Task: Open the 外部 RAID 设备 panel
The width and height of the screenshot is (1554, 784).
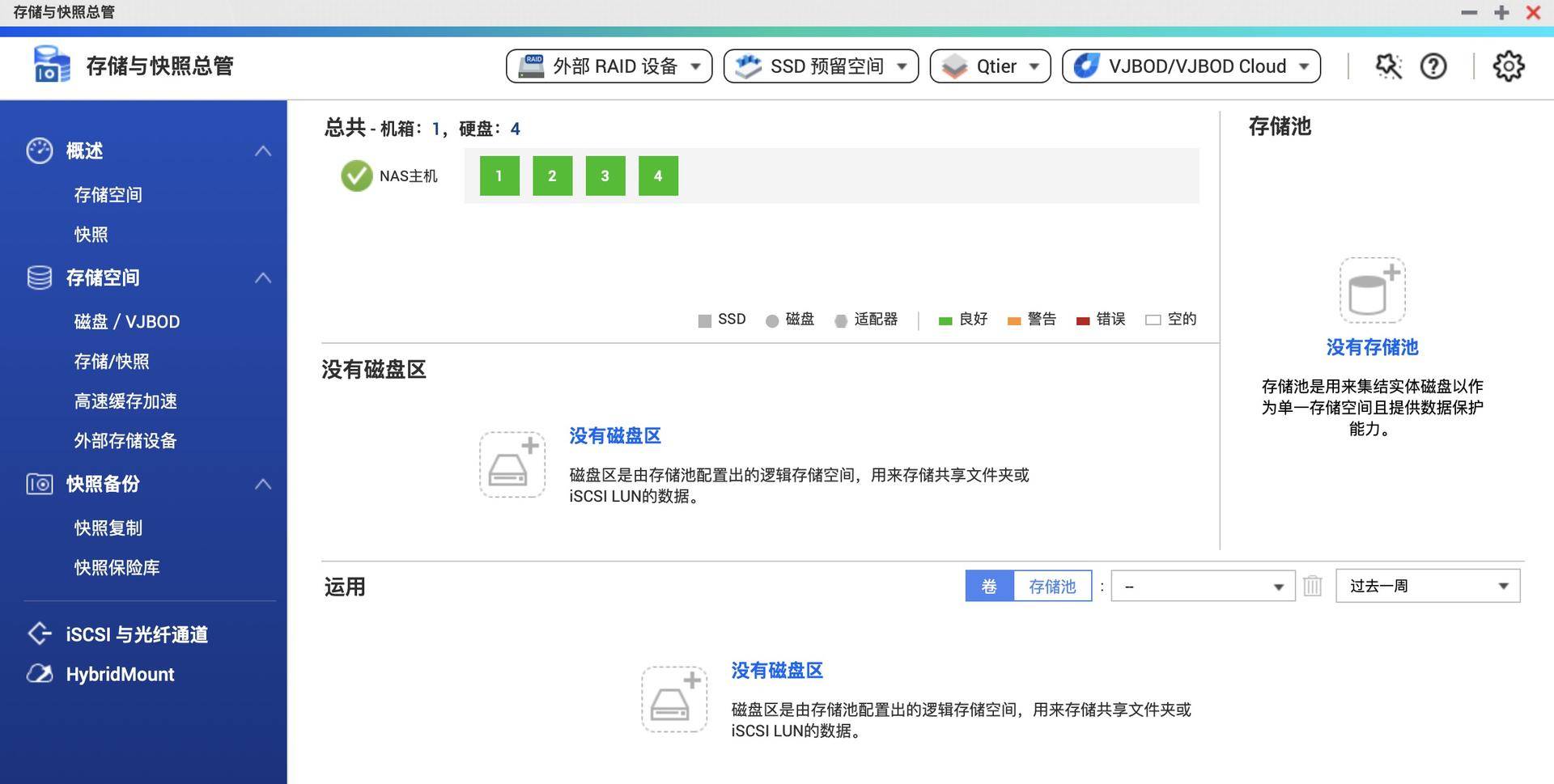Action: click(607, 66)
